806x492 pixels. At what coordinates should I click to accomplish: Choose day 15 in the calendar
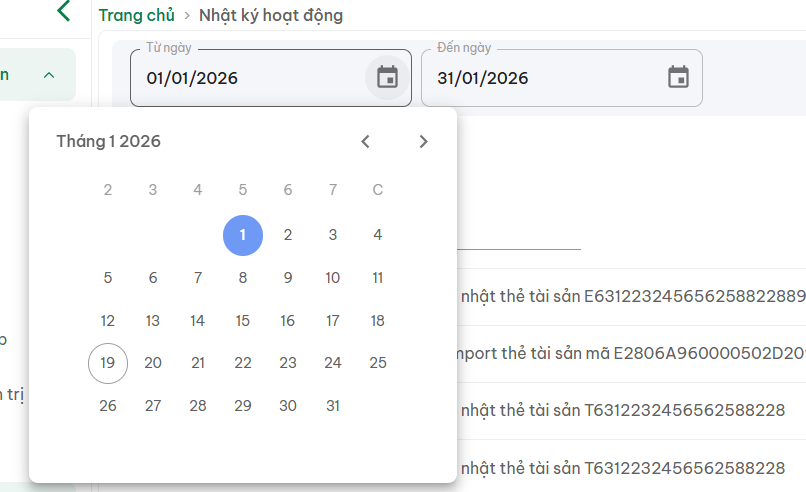[x=243, y=321]
